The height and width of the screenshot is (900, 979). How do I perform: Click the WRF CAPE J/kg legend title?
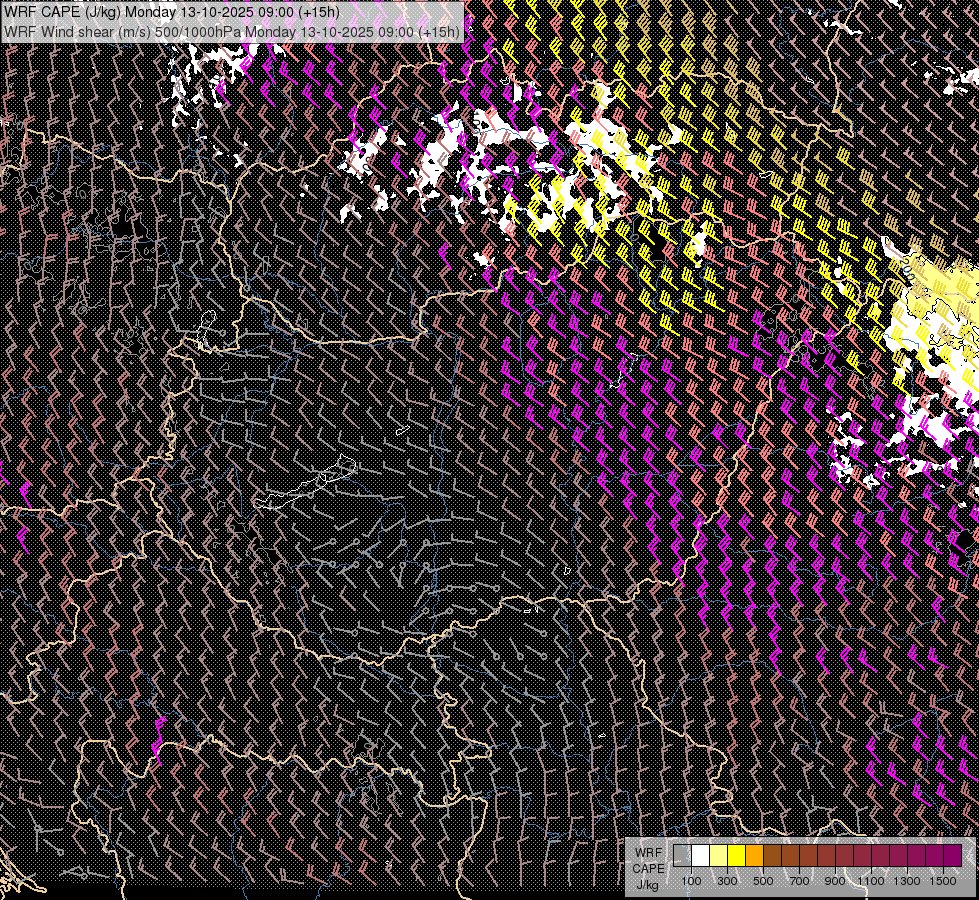[647, 868]
